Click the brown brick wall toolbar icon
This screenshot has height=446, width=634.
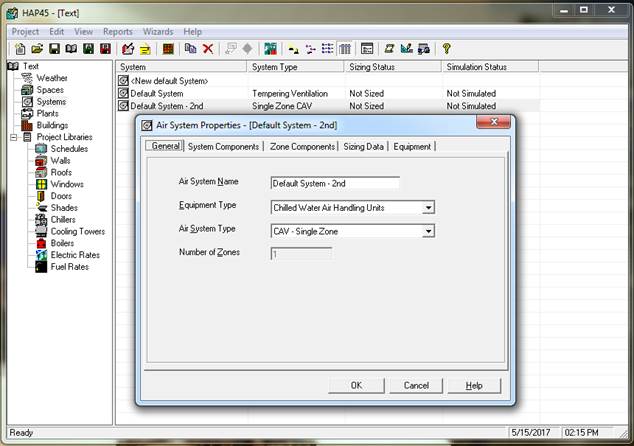(x=168, y=49)
